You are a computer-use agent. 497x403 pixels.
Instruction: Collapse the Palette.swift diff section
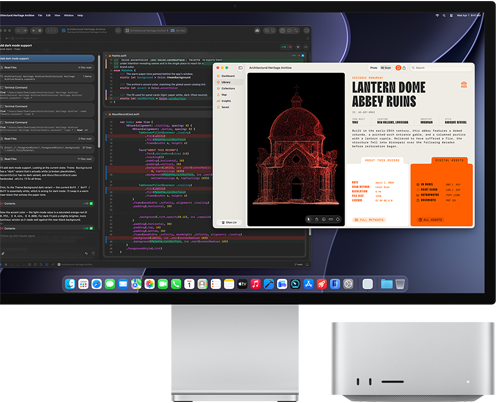106,56
